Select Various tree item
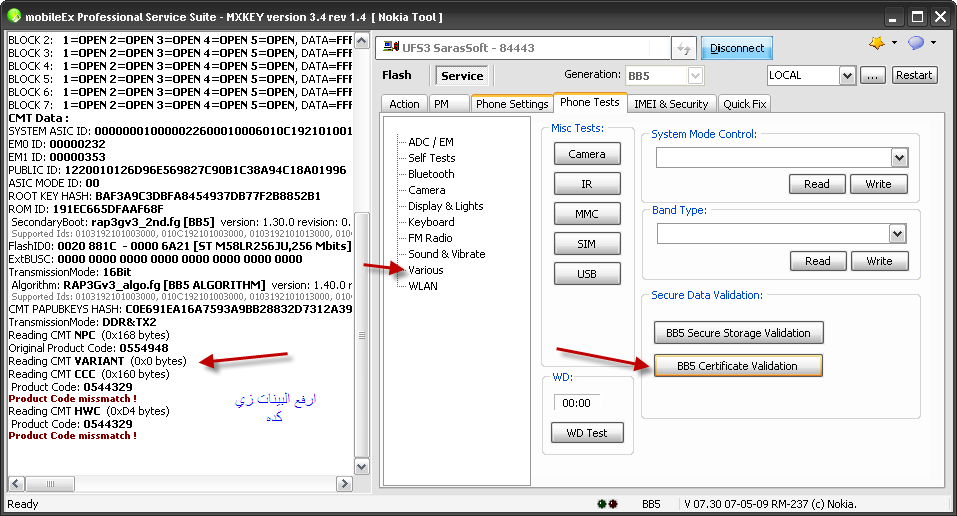The height and width of the screenshot is (516, 957). [425, 270]
